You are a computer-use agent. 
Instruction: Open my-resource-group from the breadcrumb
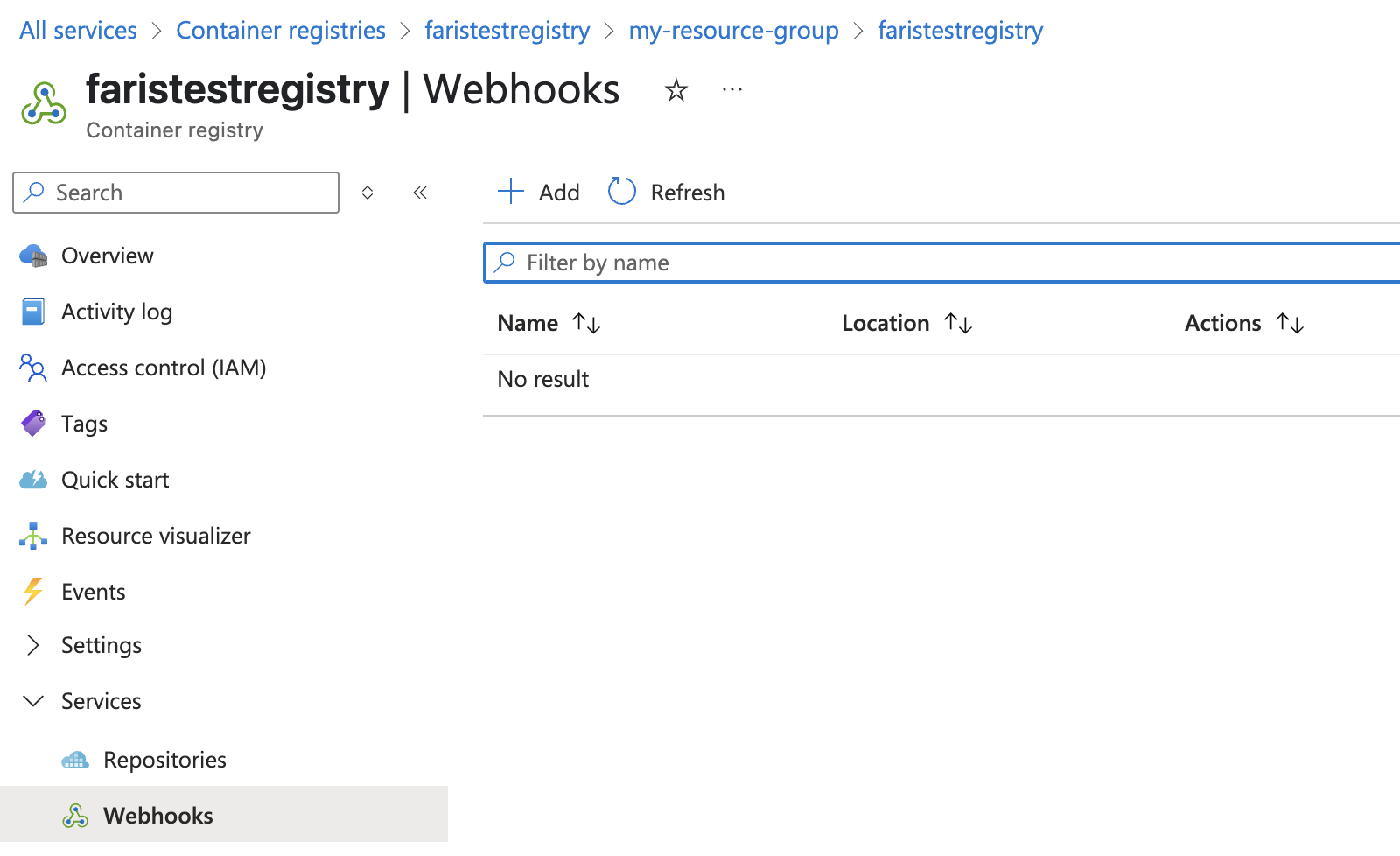(733, 30)
